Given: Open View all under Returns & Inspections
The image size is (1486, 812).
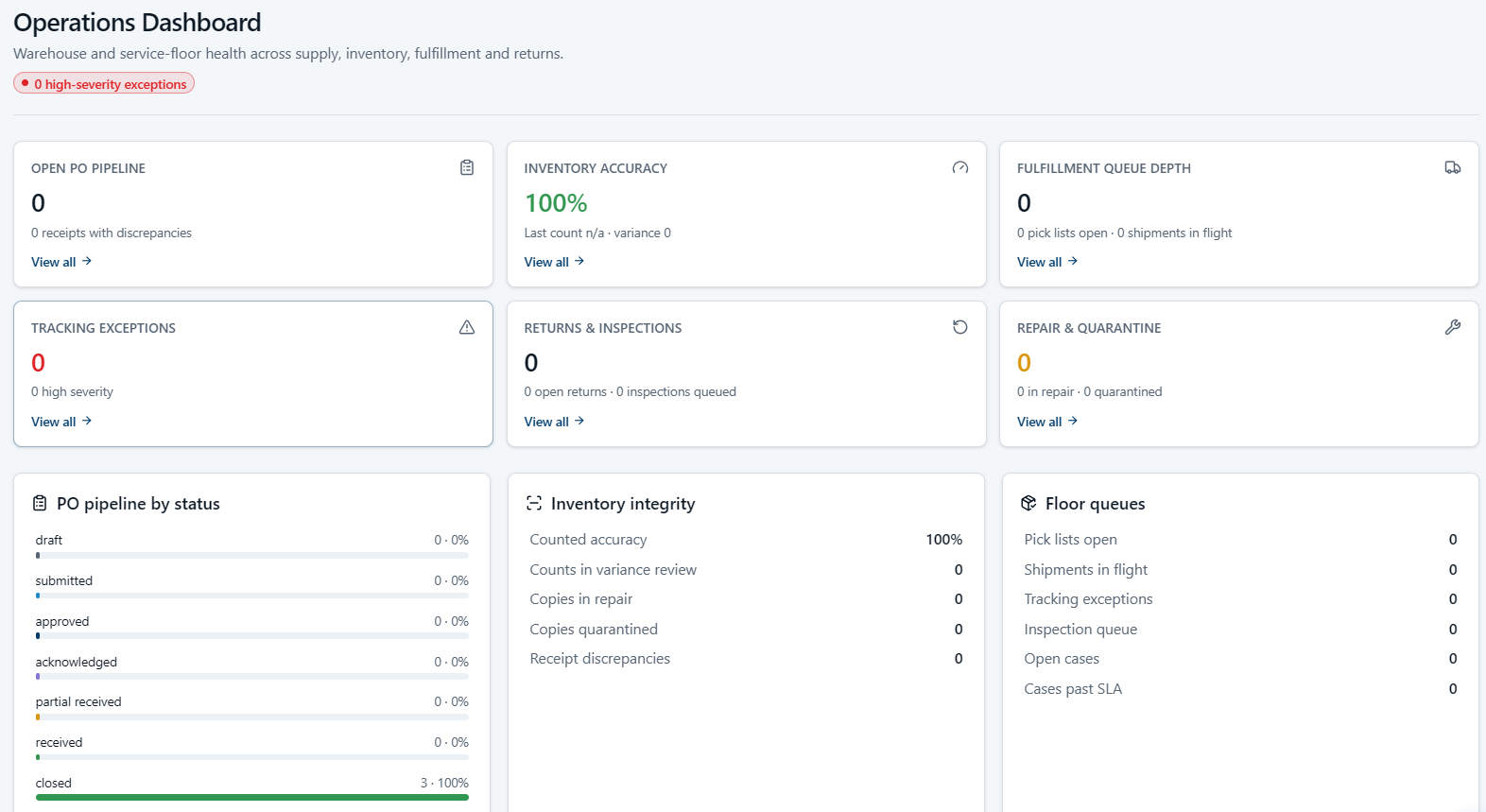Looking at the screenshot, I should pyautogui.click(x=555, y=422).
